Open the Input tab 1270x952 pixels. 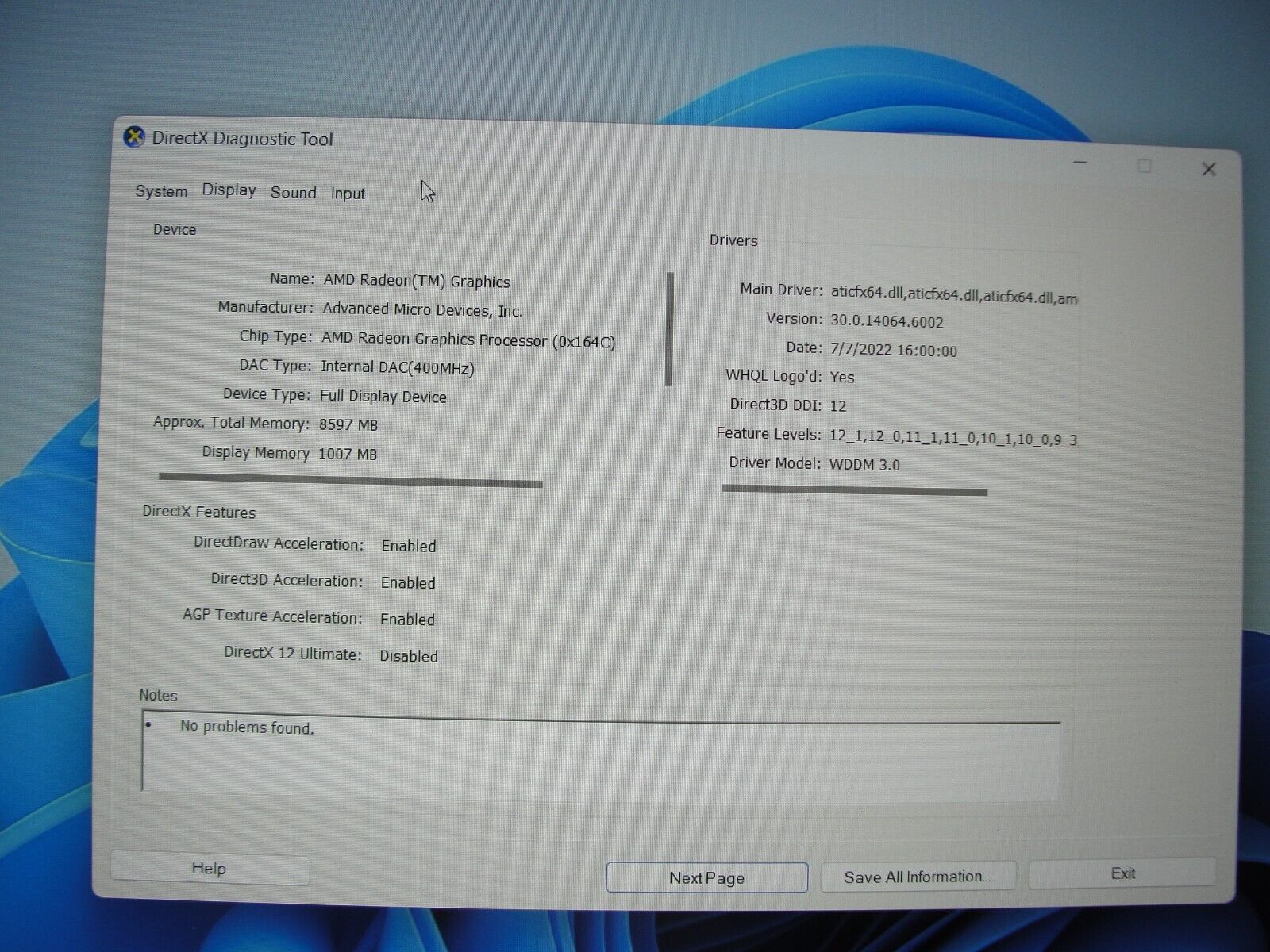click(x=348, y=194)
